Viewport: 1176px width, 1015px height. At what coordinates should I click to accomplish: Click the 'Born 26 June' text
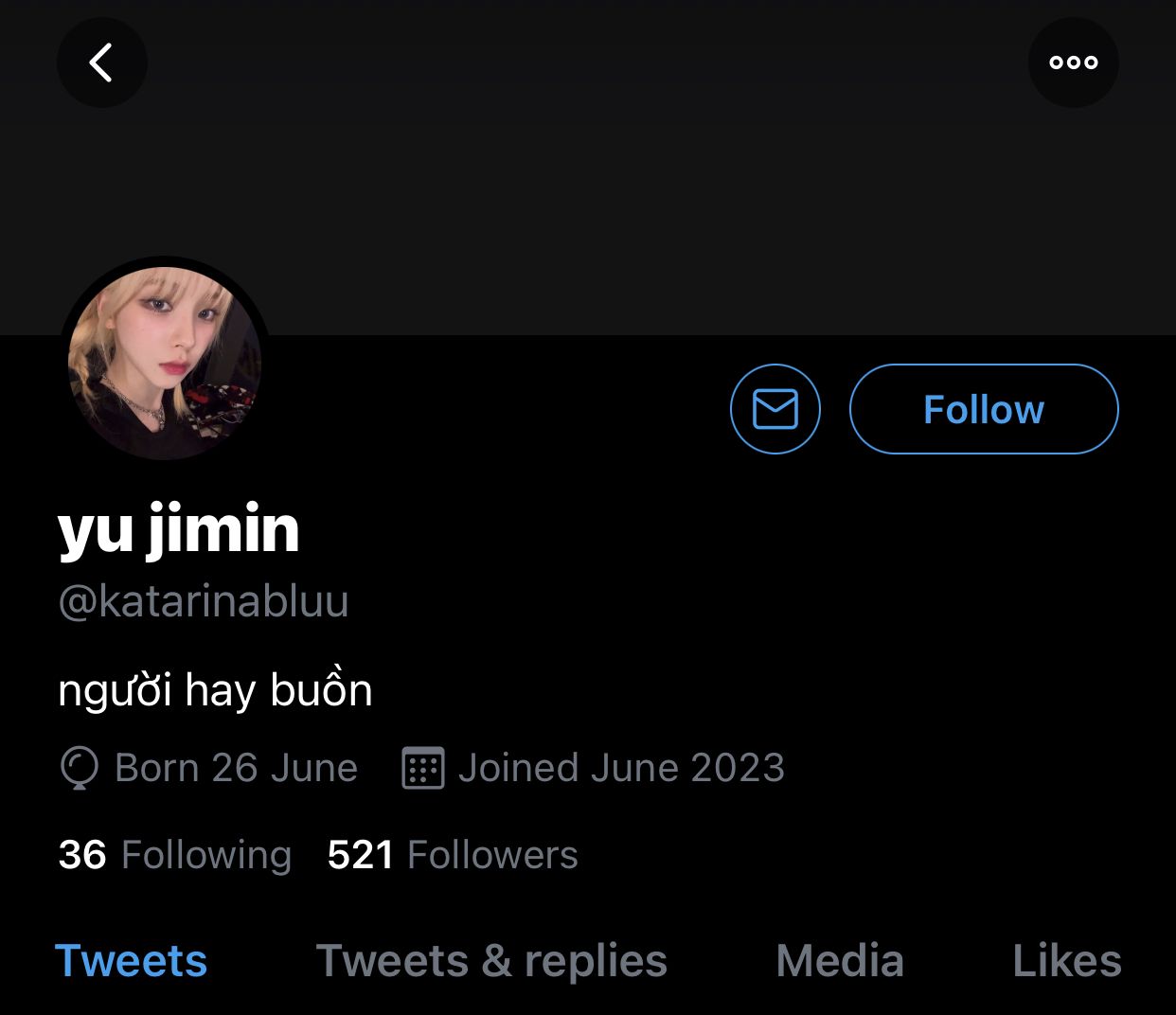click(236, 768)
